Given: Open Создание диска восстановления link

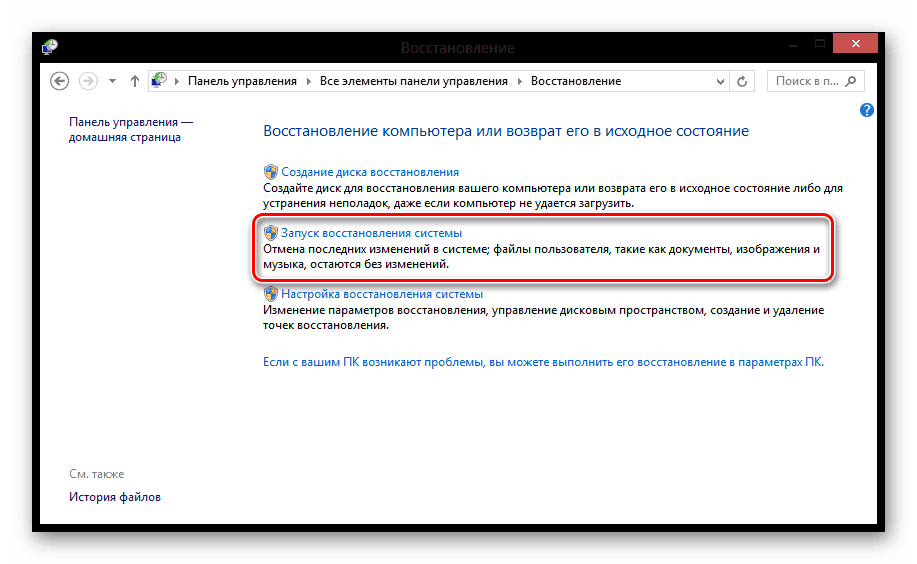Looking at the screenshot, I should (x=370, y=172).
